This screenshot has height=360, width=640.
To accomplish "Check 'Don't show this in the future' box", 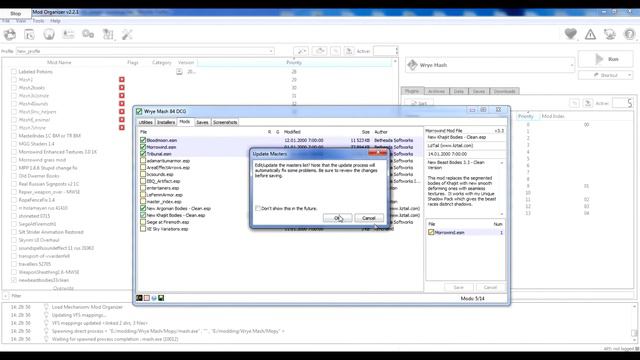I will [x=258, y=208].
